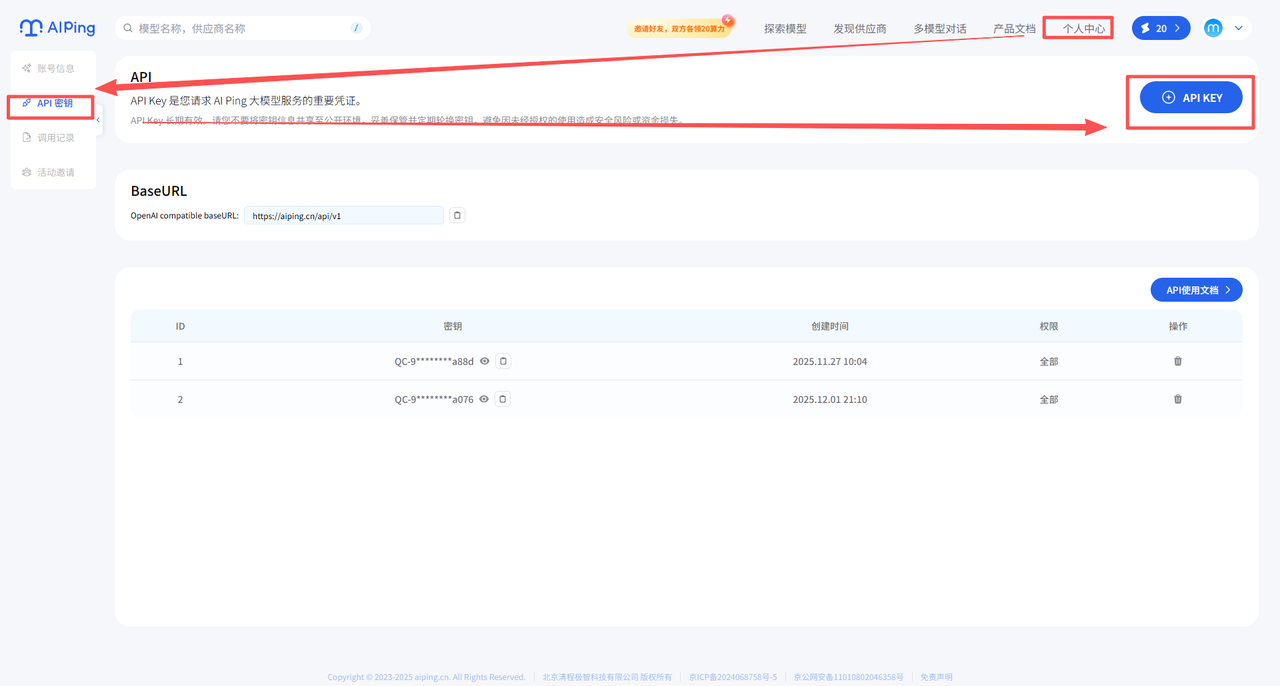Delete the key created 2025.11.27 10:04
Viewport: 1280px width, 686px height.
coord(1178,361)
